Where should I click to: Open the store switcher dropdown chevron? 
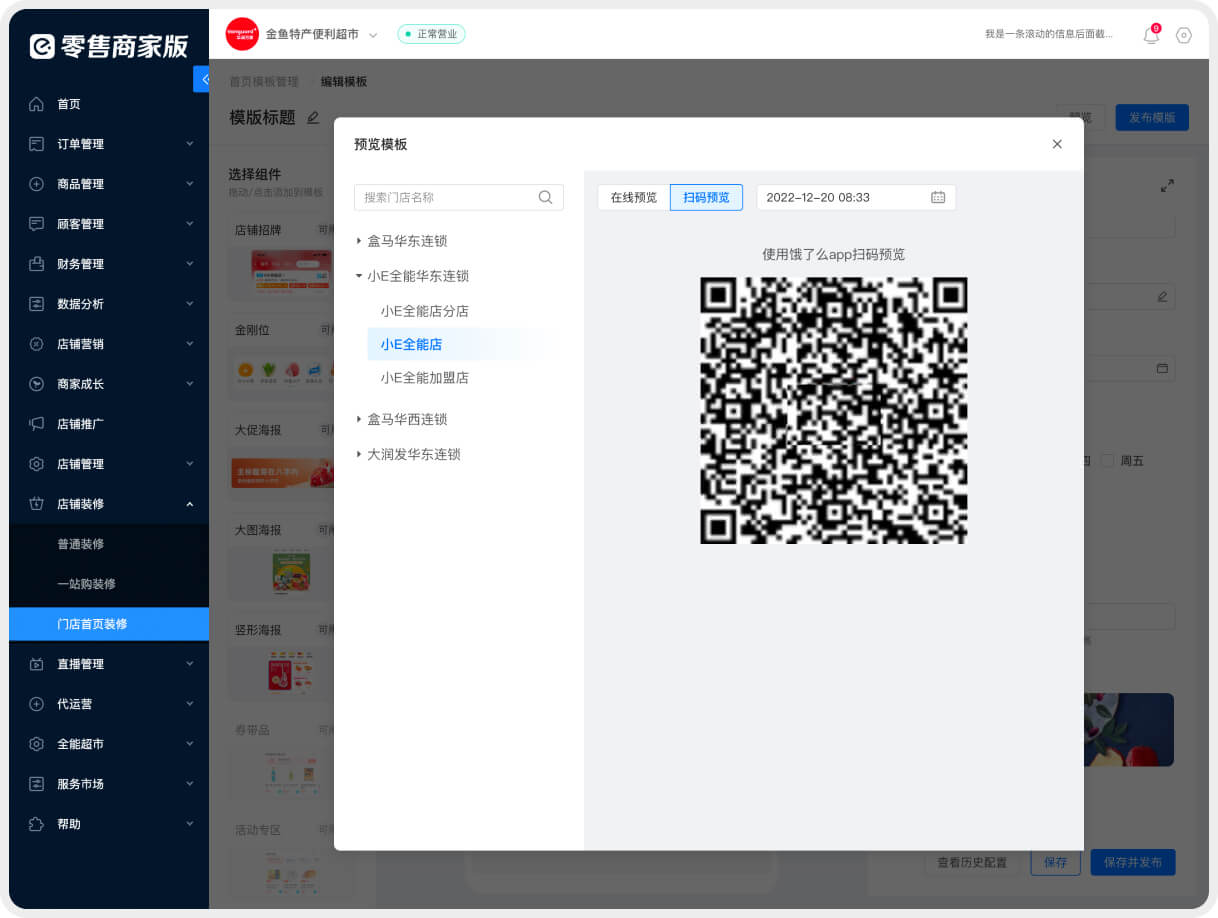(373, 35)
